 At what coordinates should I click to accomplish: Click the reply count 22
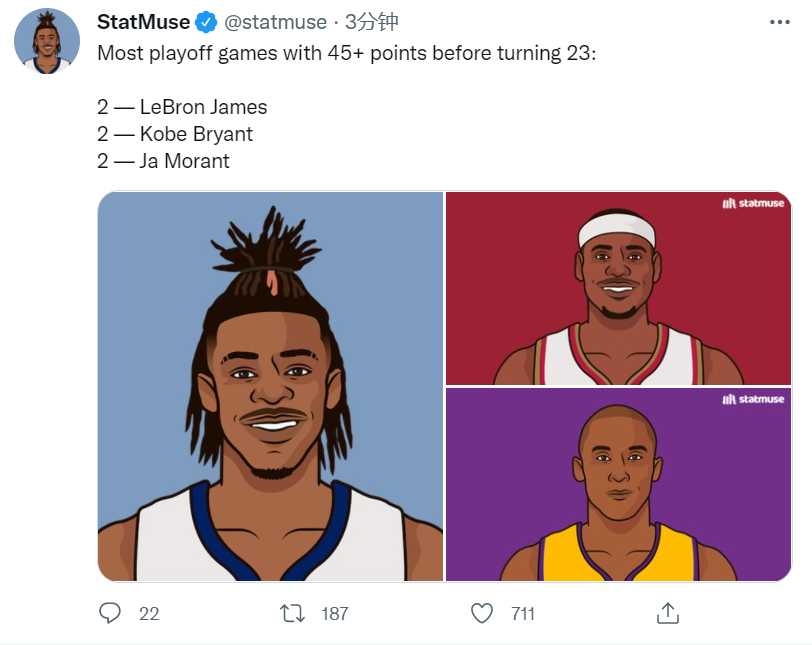149,614
